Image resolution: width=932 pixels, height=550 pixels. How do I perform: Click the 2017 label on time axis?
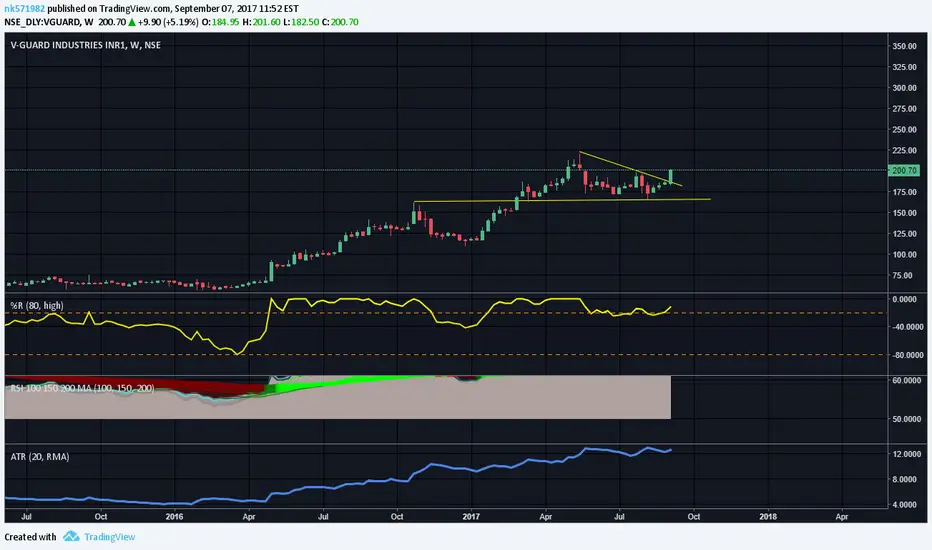(471, 517)
